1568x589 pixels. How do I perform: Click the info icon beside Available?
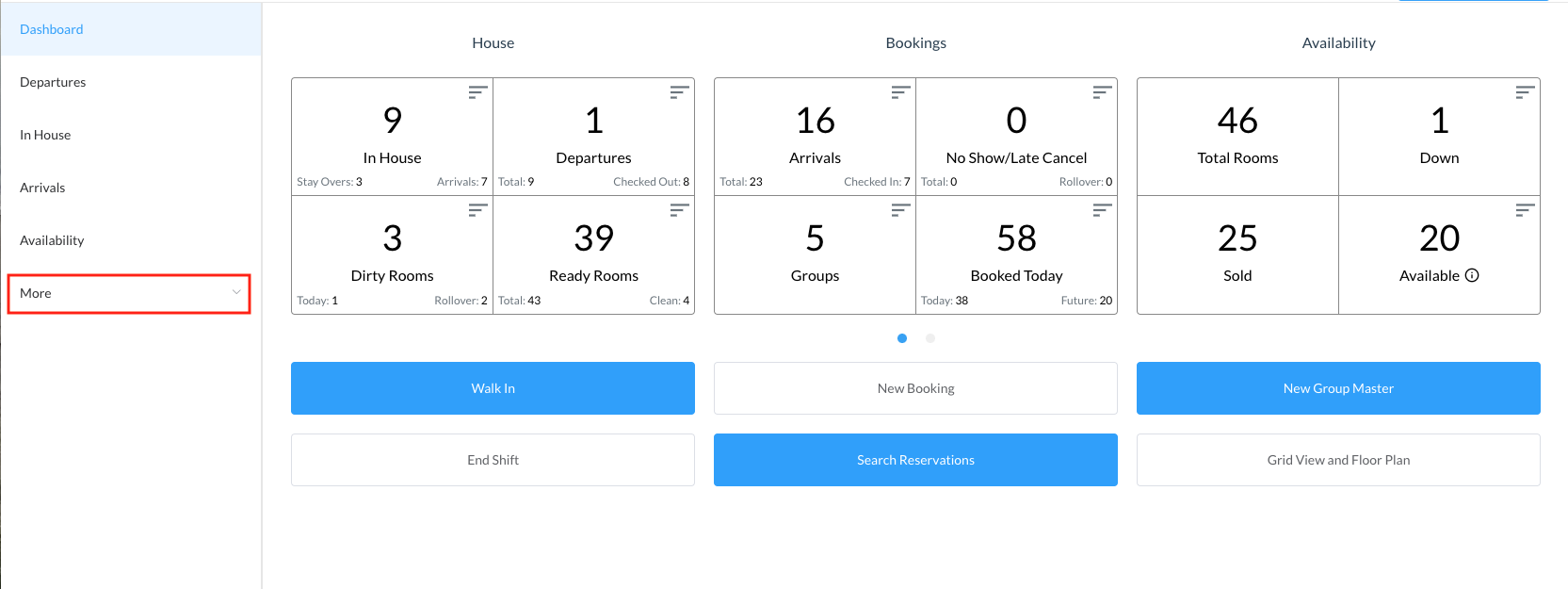coord(1472,275)
